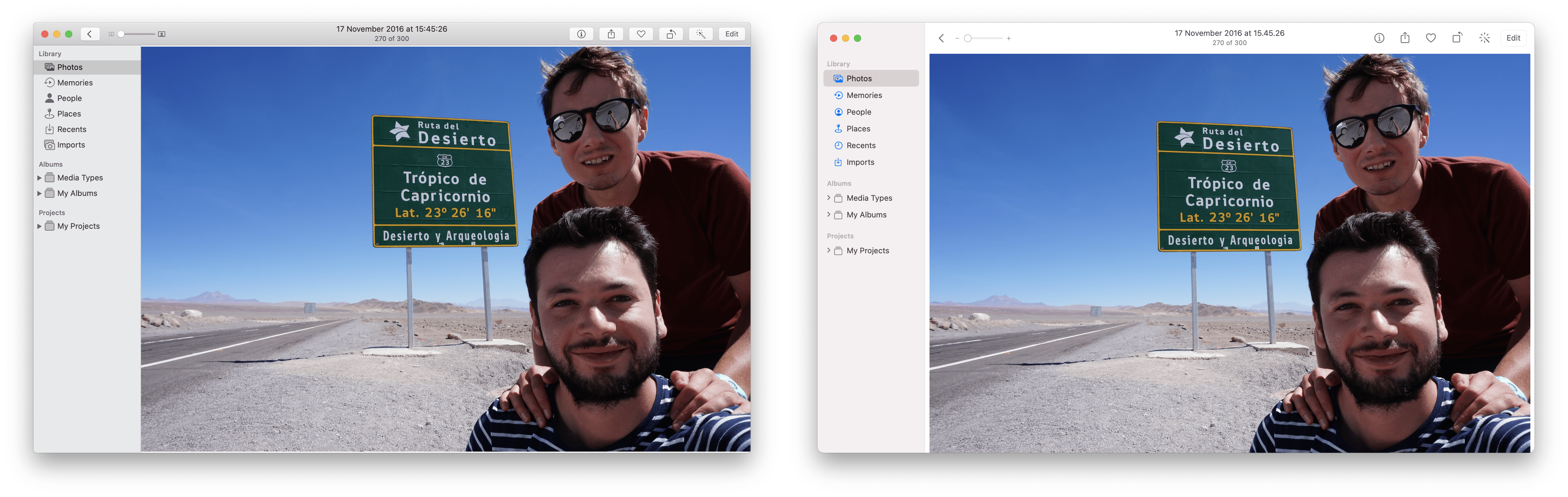This screenshot has width=1568, height=497.
Task: Click the back chevron in the right Photos window
Action: pyautogui.click(x=941, y=38)
